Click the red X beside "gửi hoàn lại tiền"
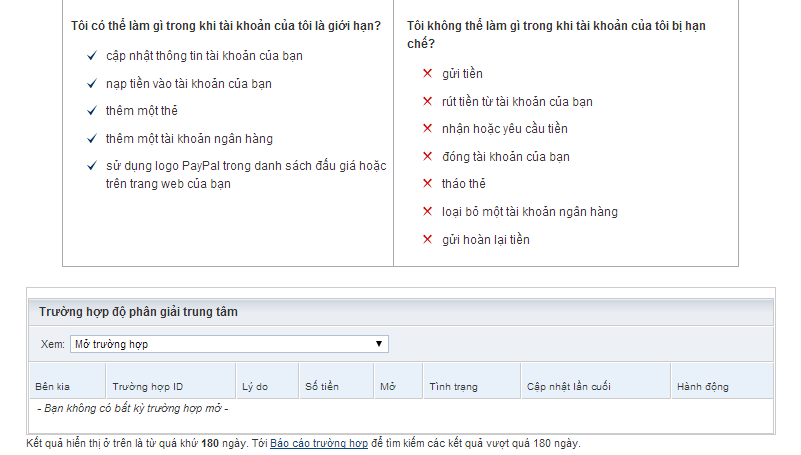Screen dimensions: 801x455 (428, 239)
